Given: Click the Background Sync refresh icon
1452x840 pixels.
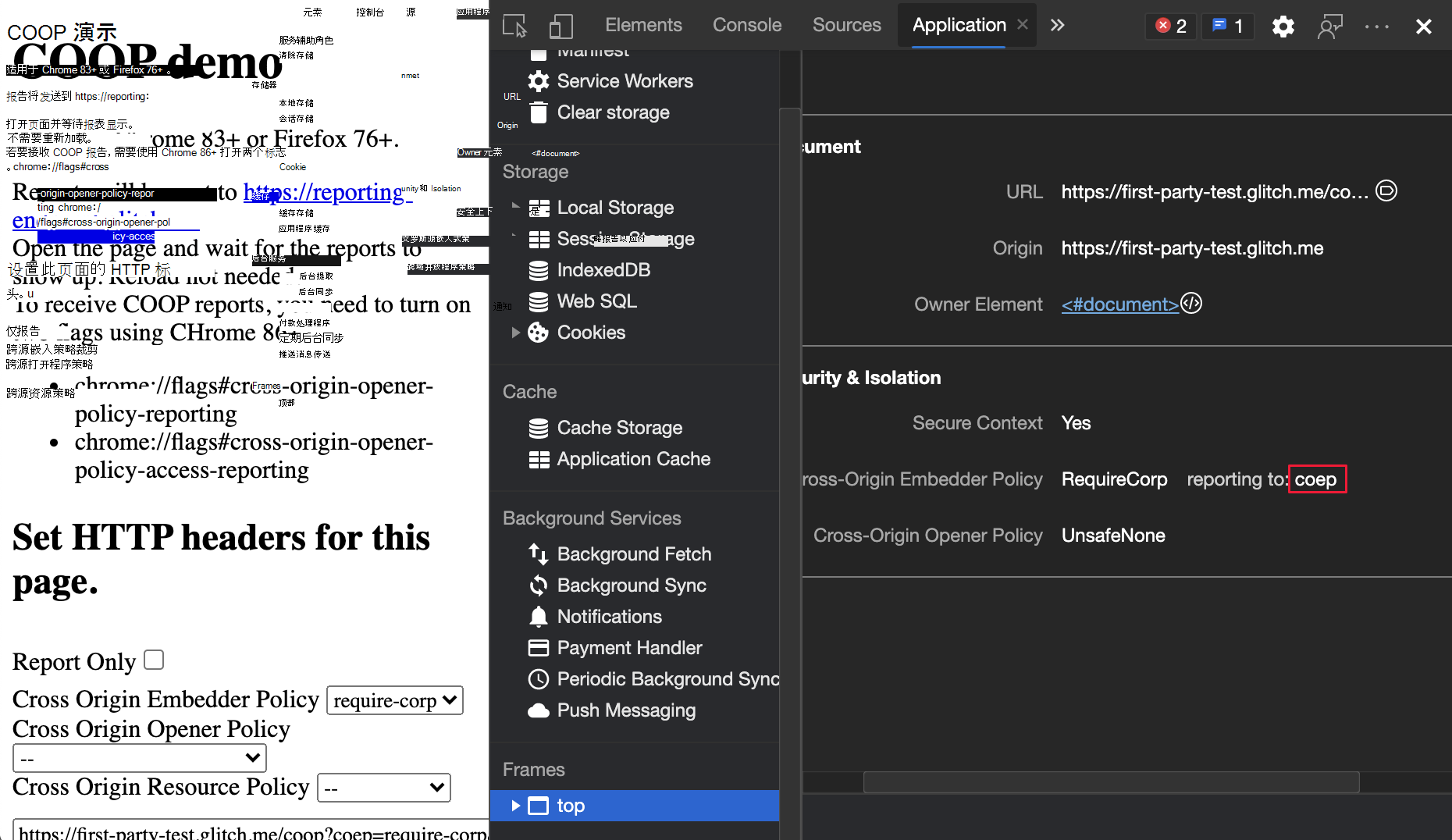Looking at the screenshot, I should (539, 586).
